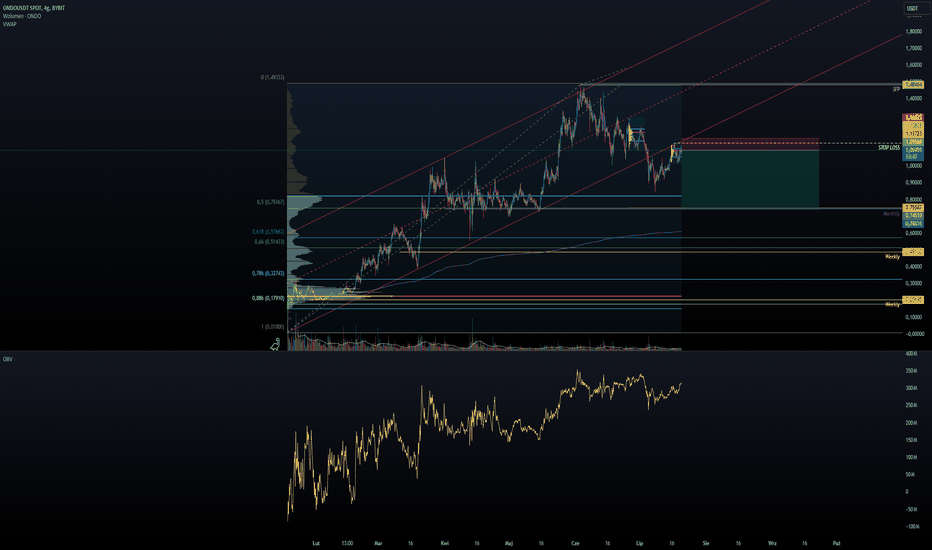Screen dimensions: 932x550
Task: Click the Maj month on time axis
Action: pyautogui.click(x=509, y=543)
